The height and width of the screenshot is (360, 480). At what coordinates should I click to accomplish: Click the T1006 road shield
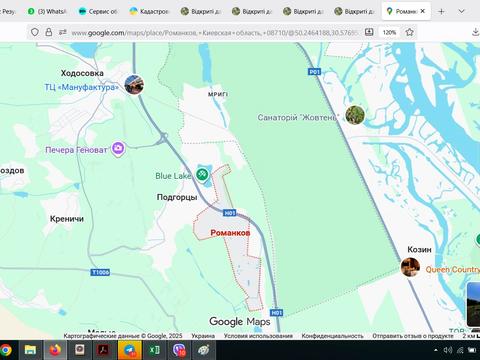coord(101,272)
